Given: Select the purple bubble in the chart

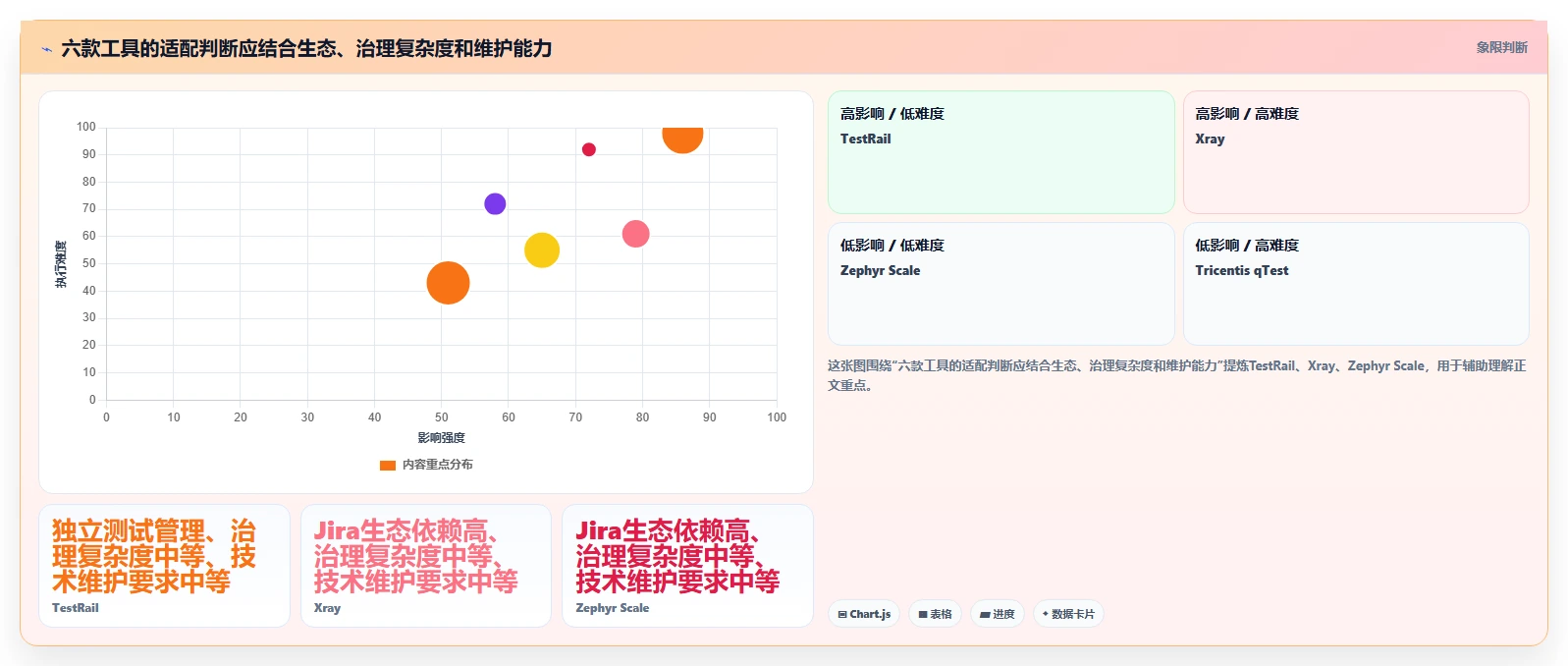Looking at the screenshot, I should tap(495, 204).
